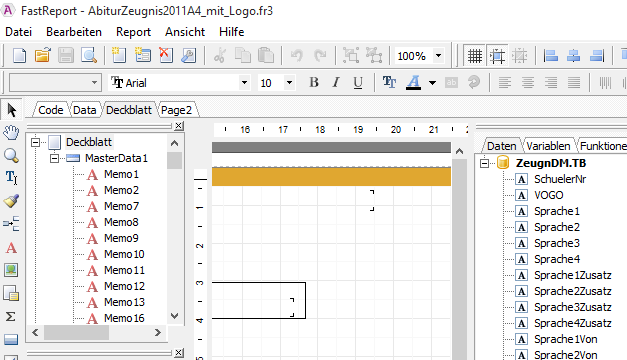Group the selected objects
Image resolution: width=627 pixels, height=360 pixels.
pyautogui.click(x=351, y=56)
